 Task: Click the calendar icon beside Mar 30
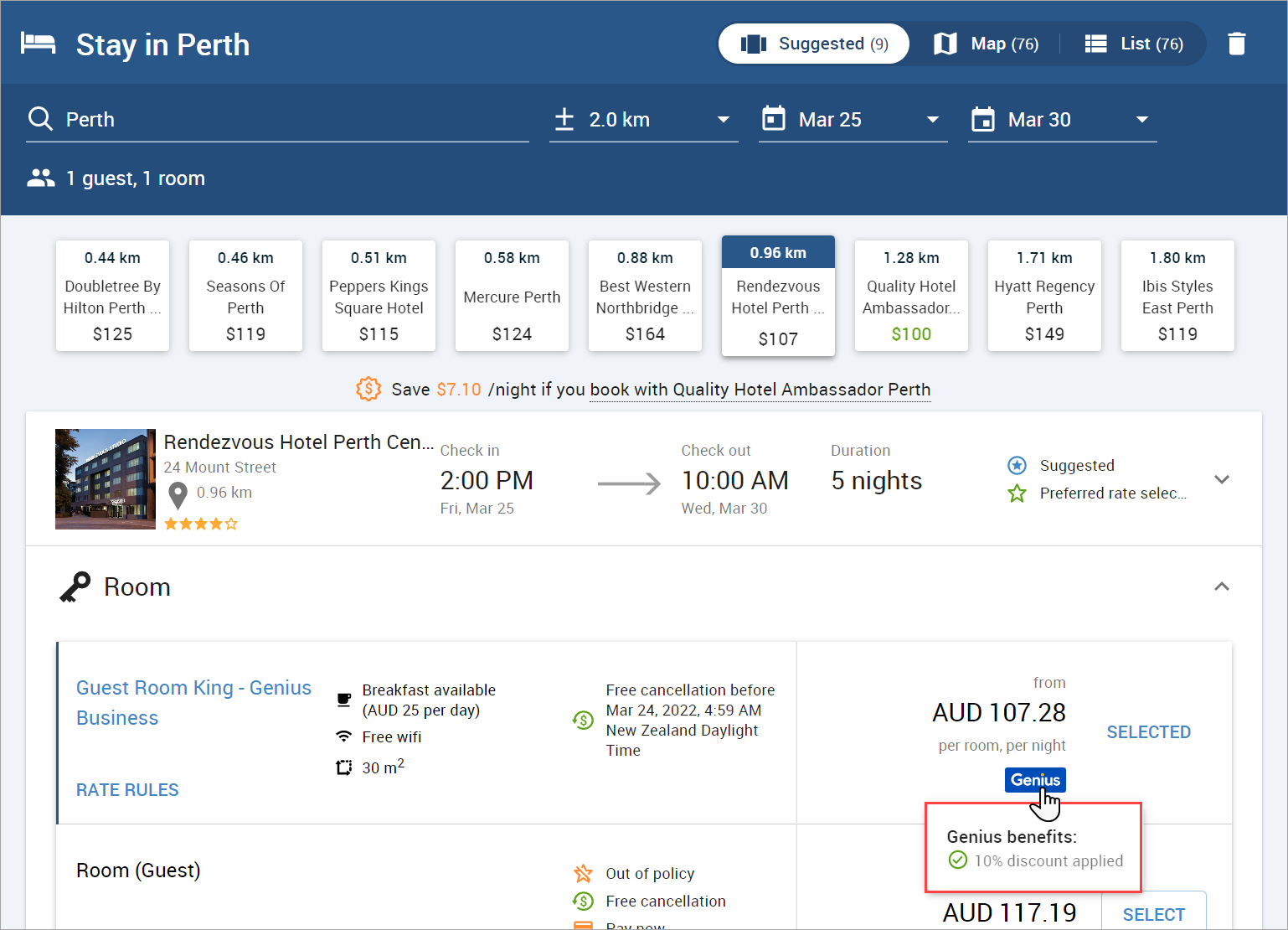click(983, 119)
